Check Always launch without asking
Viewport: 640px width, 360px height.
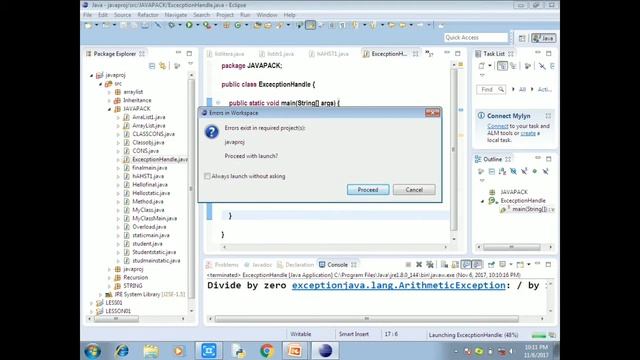tap(207, 176)
